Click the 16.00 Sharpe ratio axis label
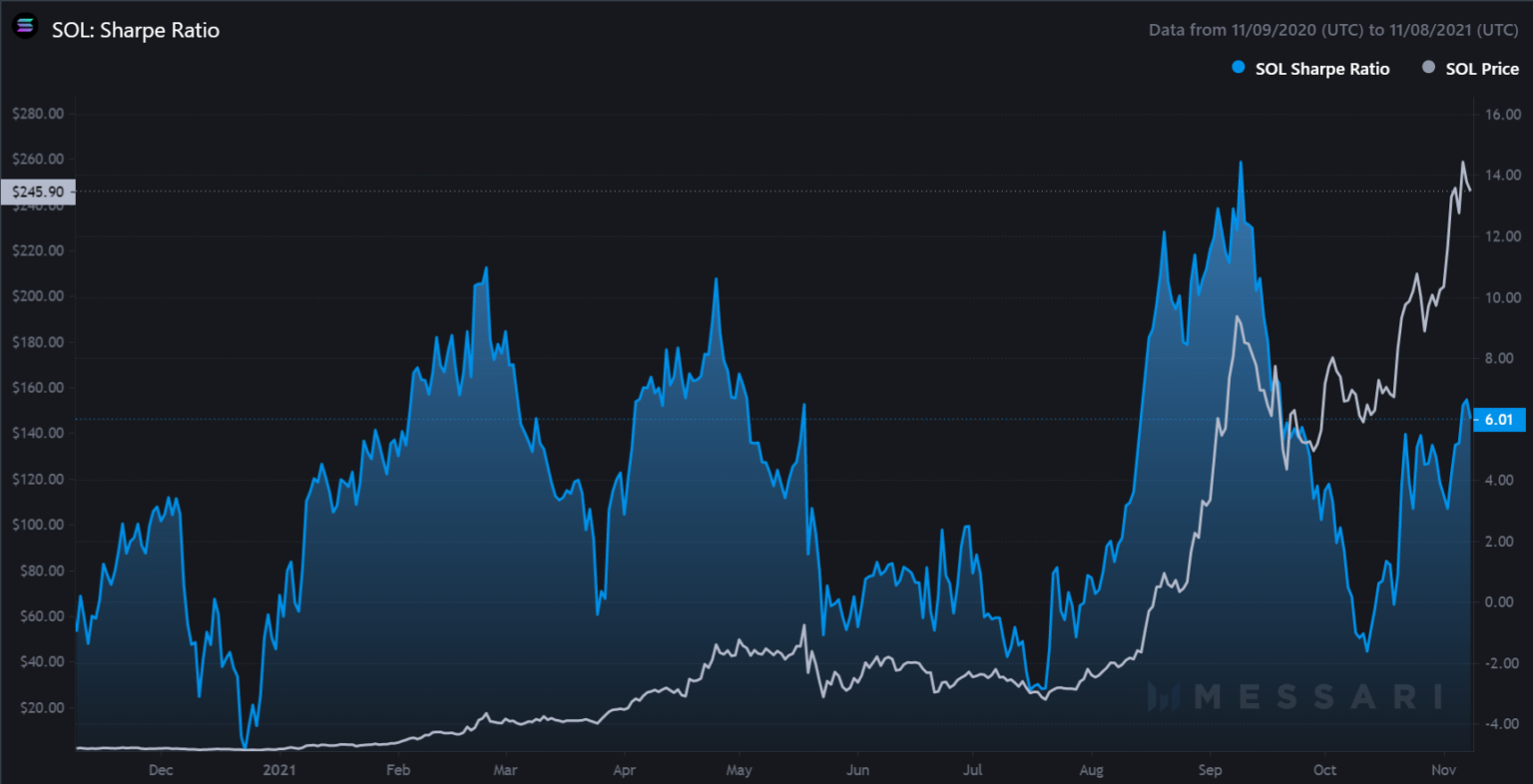Screen dimensions: 1533x784 tap(1503, 115)
